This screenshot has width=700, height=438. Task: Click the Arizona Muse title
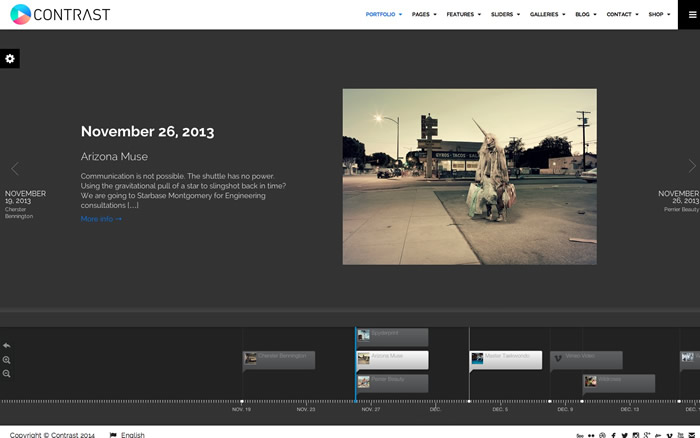click(114, 156)
